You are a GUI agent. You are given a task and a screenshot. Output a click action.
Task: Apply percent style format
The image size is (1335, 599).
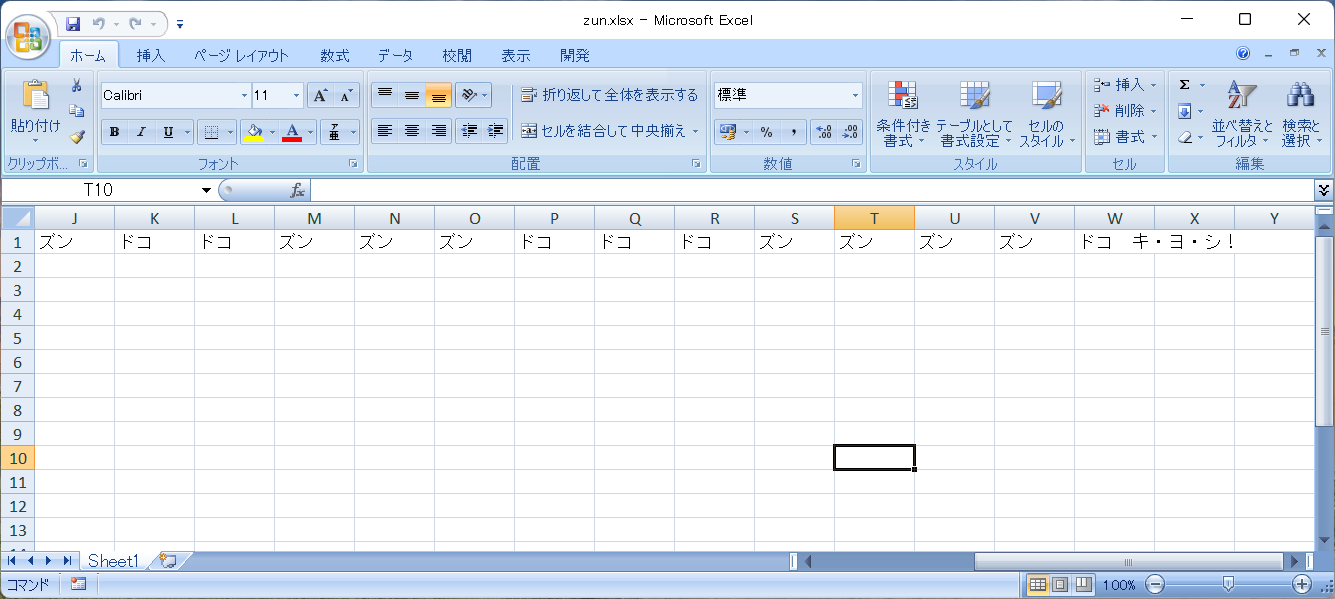[767, 132]
